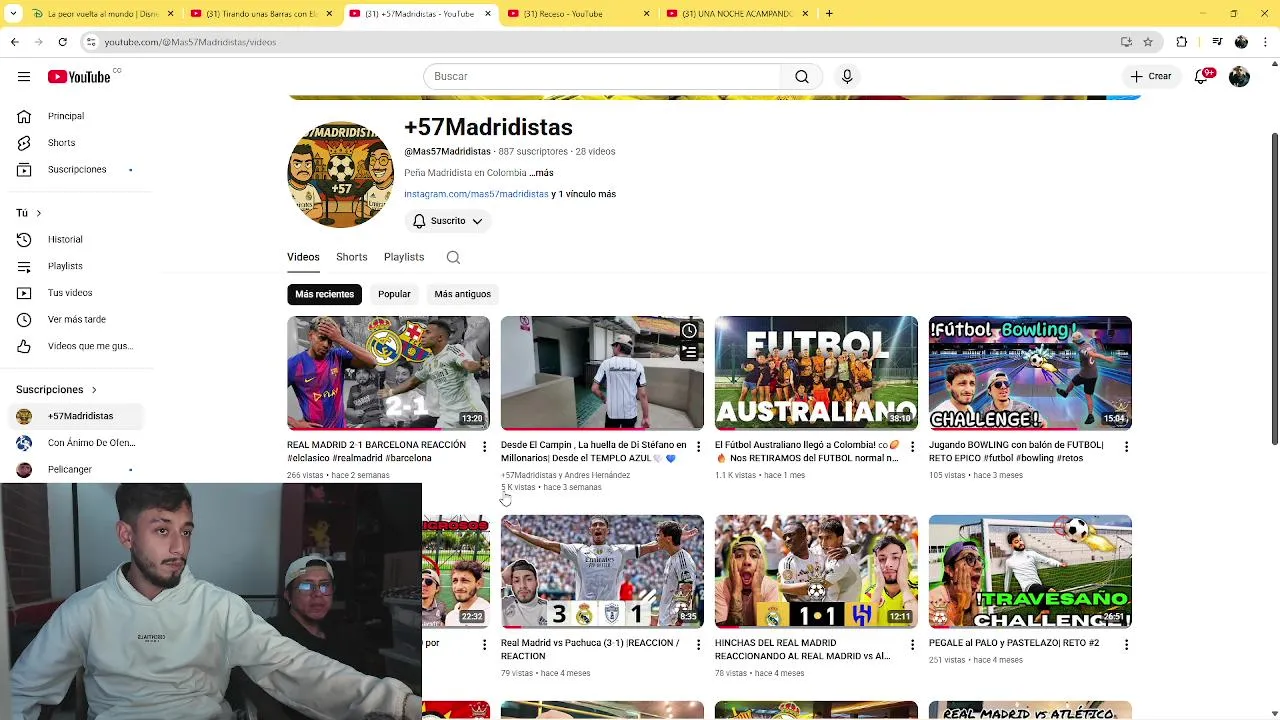
Task: Click the page vertical scrollbar
Action: click(x=1274, y=290)
